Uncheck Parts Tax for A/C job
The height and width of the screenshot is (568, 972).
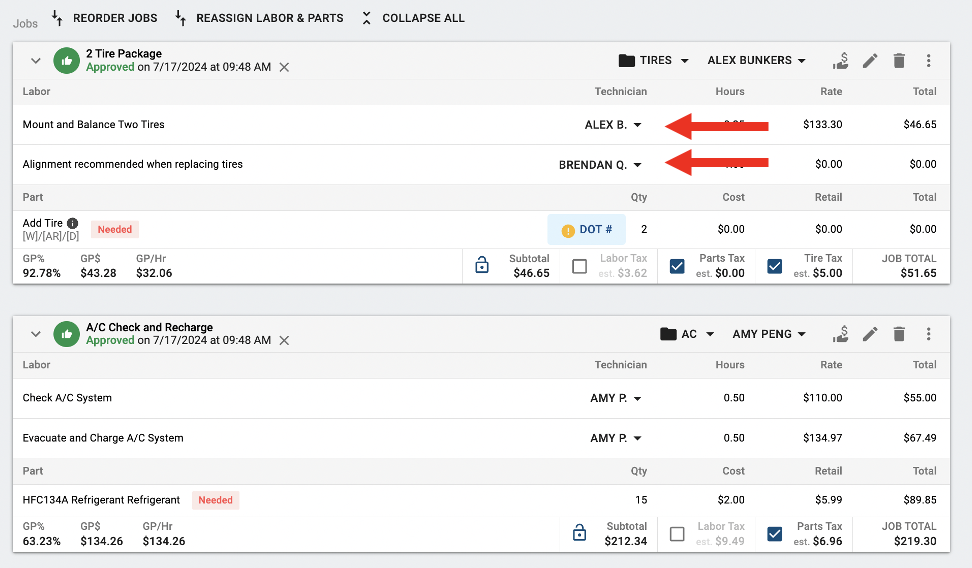774,534
